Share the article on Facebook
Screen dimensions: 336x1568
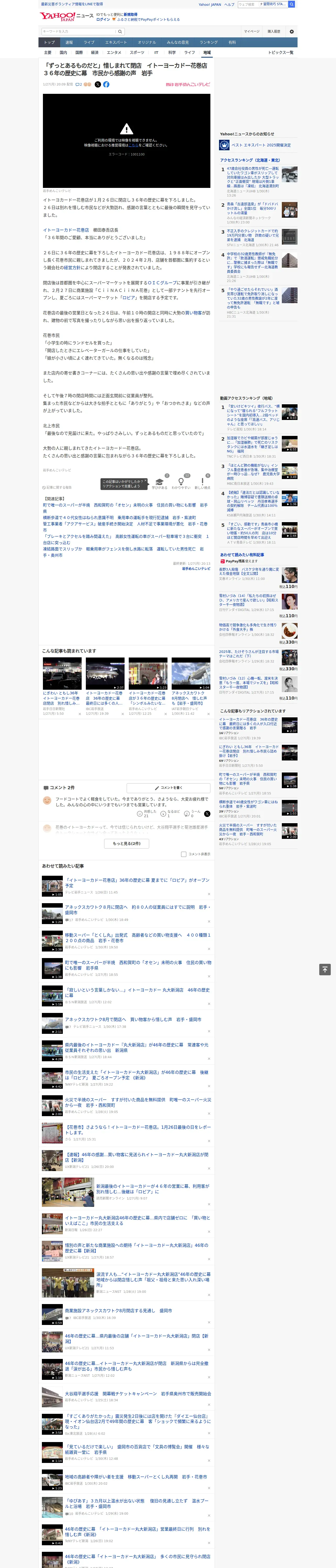click(106, 85)
